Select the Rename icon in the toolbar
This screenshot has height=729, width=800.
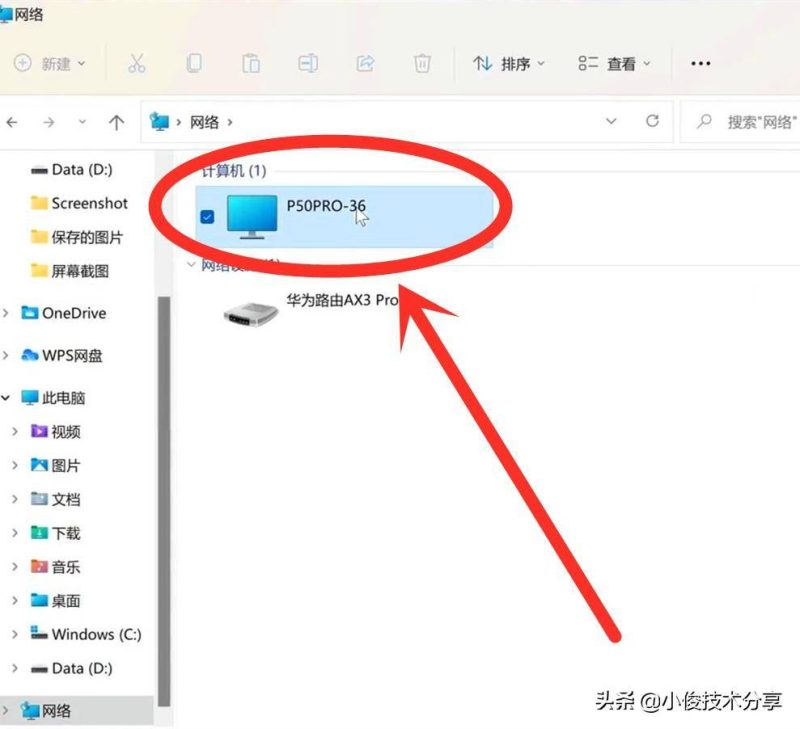tap(308, 63)
